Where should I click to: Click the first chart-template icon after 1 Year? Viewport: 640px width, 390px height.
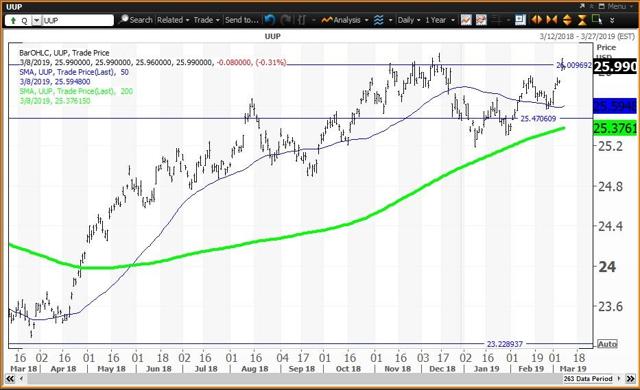pos(466,20)
